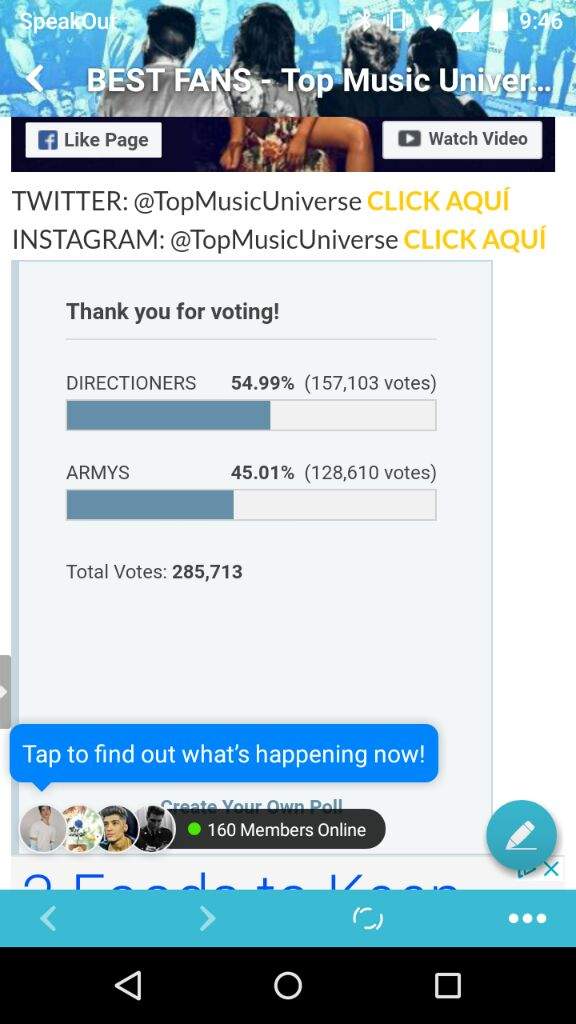576x1024 pixels.
Task: Tap the Android recent apps square button
Action: tap(448, 985)
